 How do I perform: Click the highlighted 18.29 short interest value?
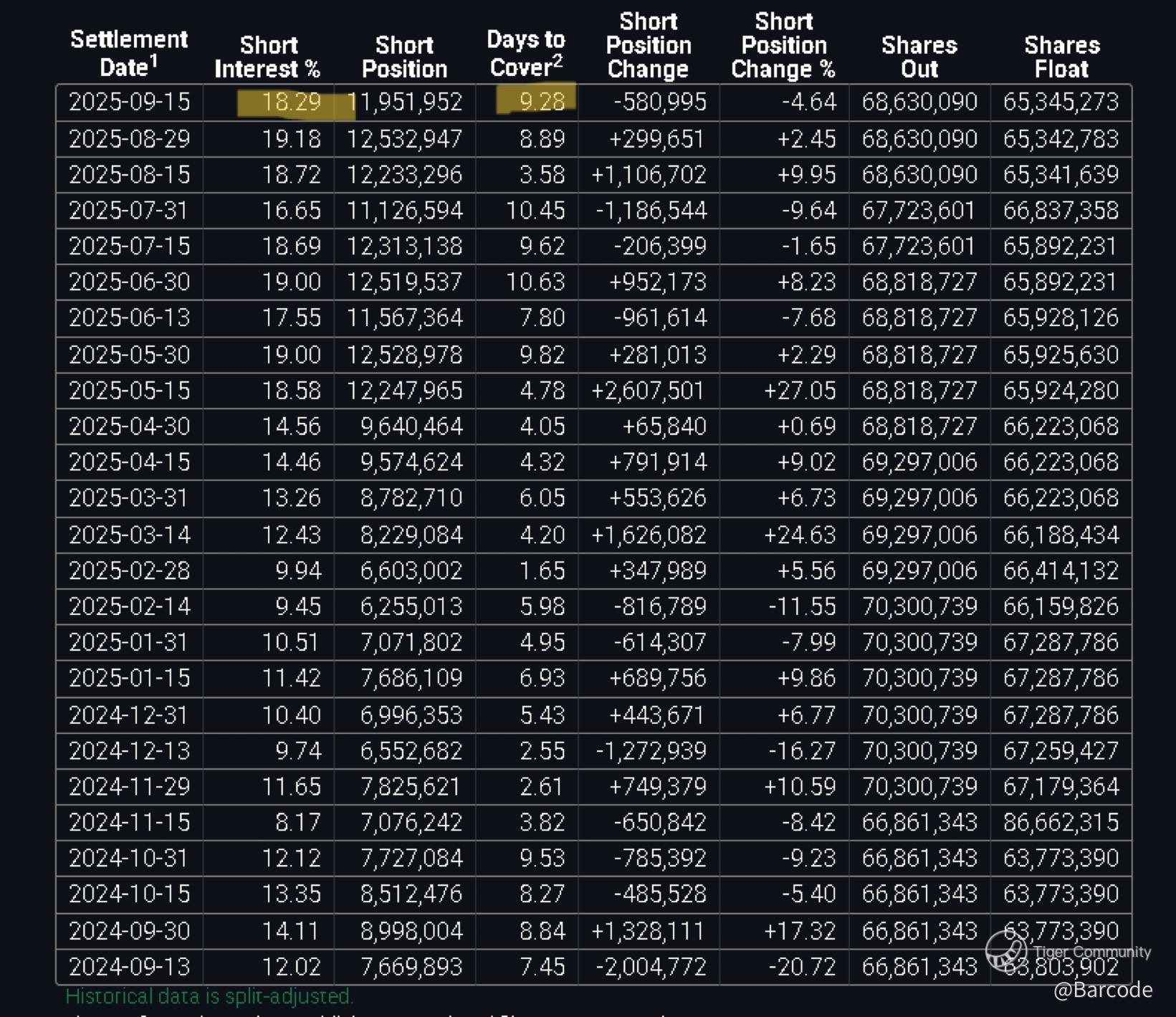coord(290,102)
